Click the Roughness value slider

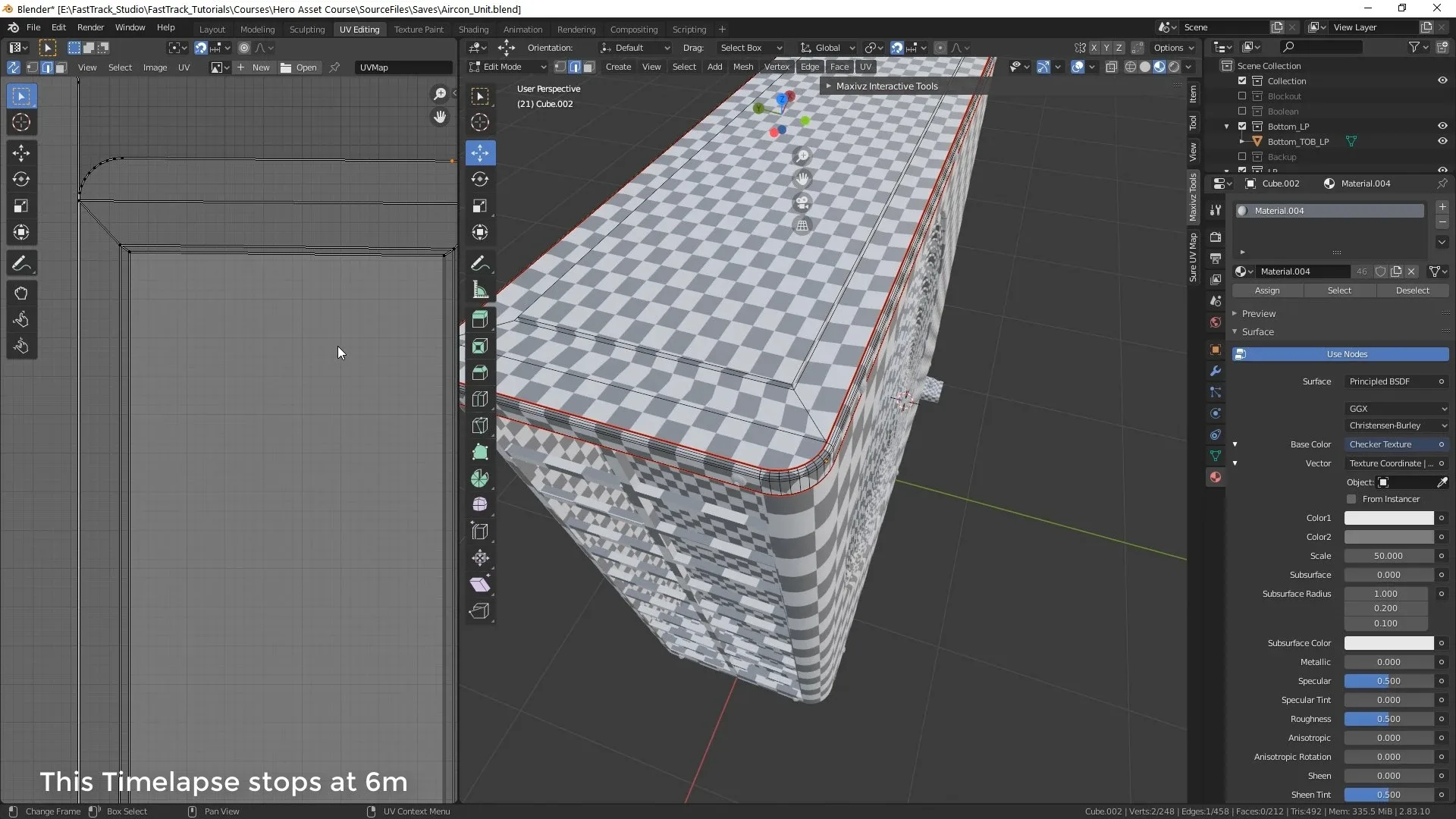[1388, 718]
